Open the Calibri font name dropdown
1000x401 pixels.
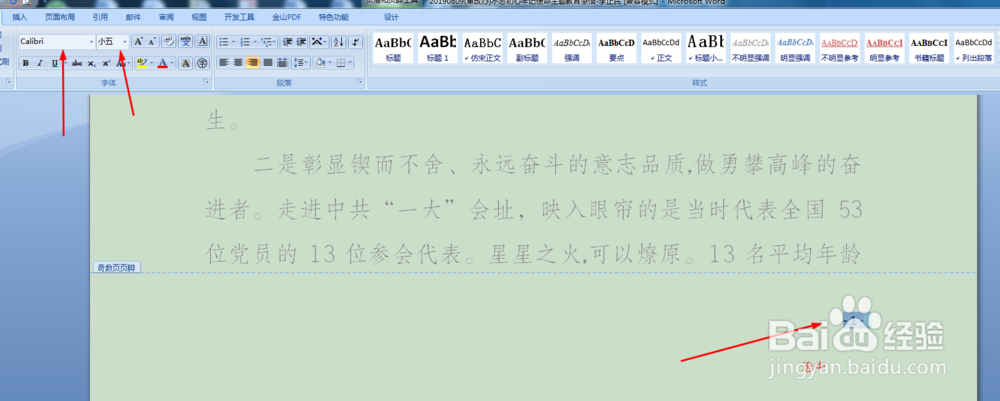coord(91,42)
